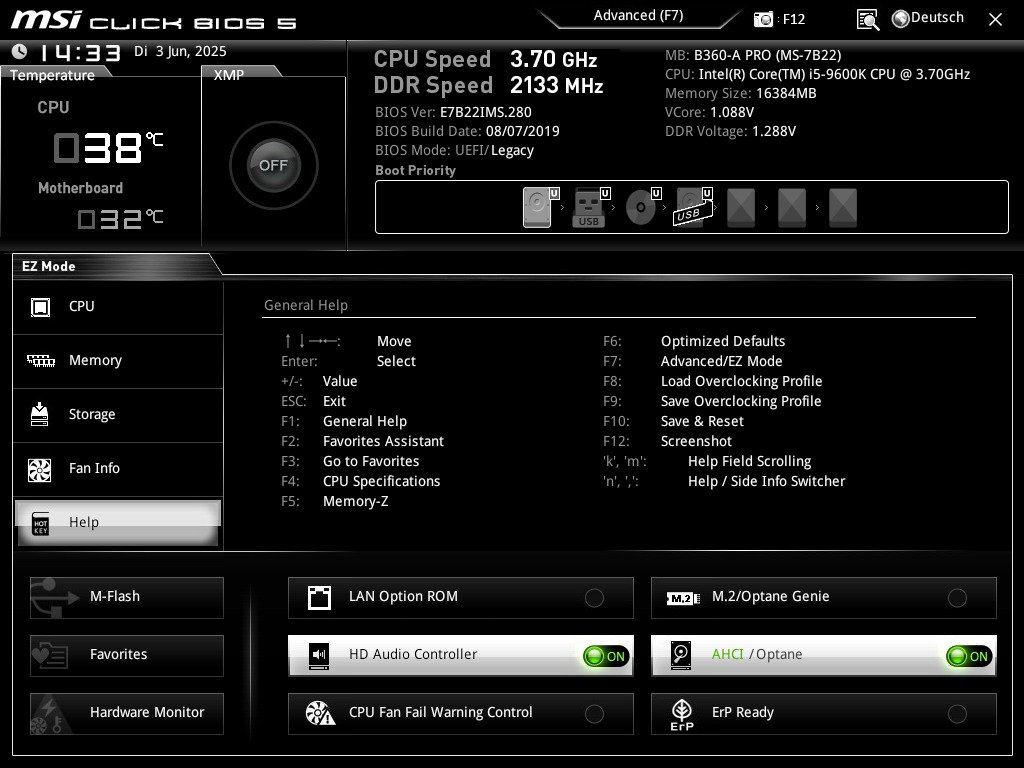
Task: Open the Favorites button
Action: coord(127,655)
